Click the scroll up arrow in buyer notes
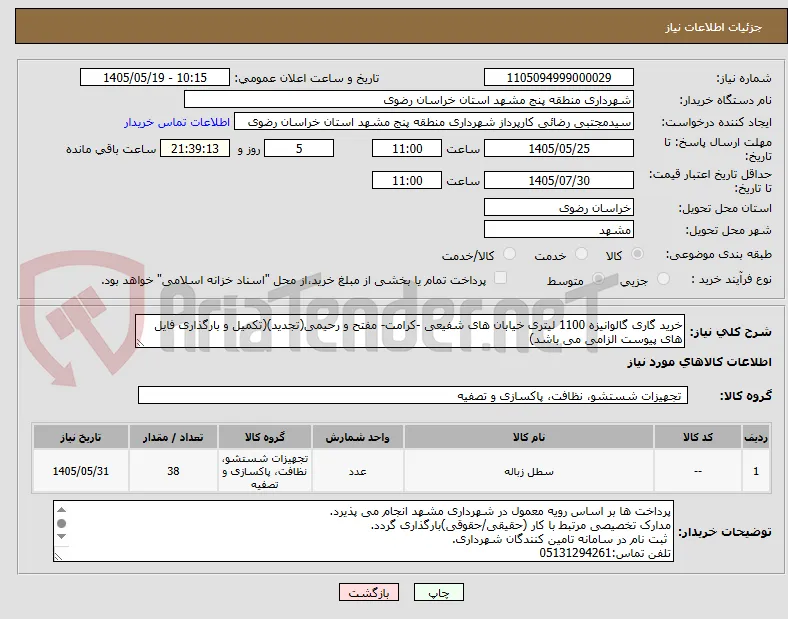 (62, 510)
